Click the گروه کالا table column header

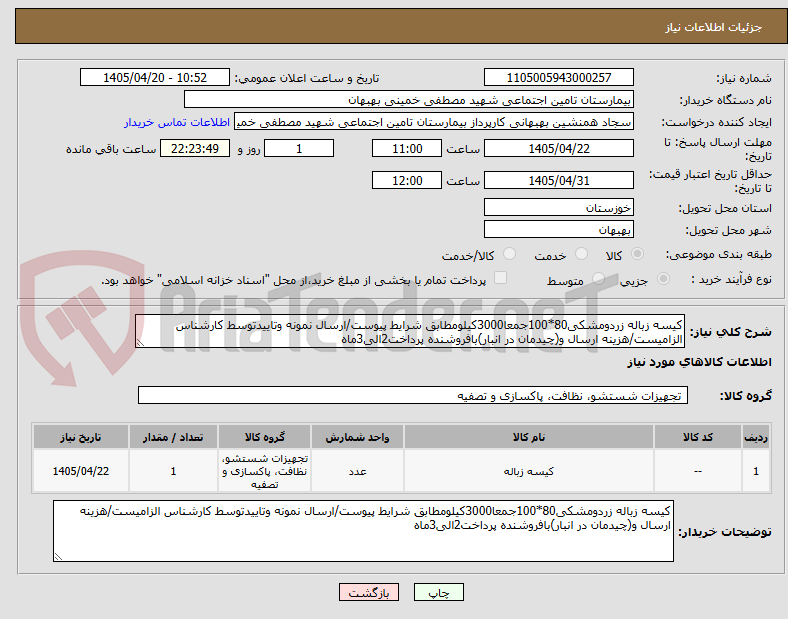[264, 437]
